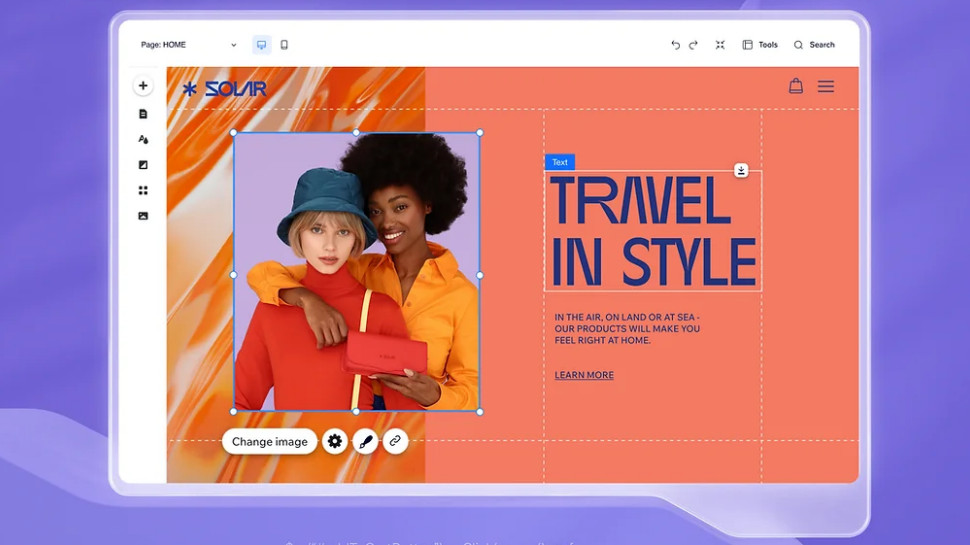
Task: Click the Redo arrow
Action: [693, 45]
